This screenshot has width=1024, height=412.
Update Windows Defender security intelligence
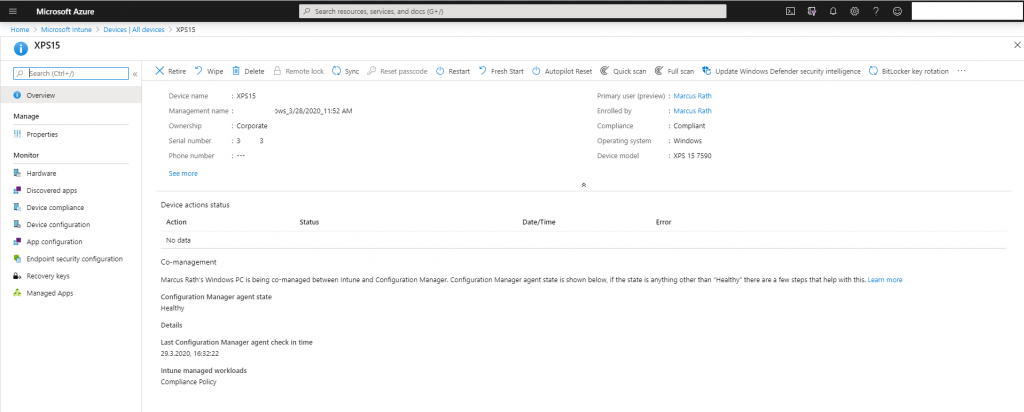pos(781,71)
